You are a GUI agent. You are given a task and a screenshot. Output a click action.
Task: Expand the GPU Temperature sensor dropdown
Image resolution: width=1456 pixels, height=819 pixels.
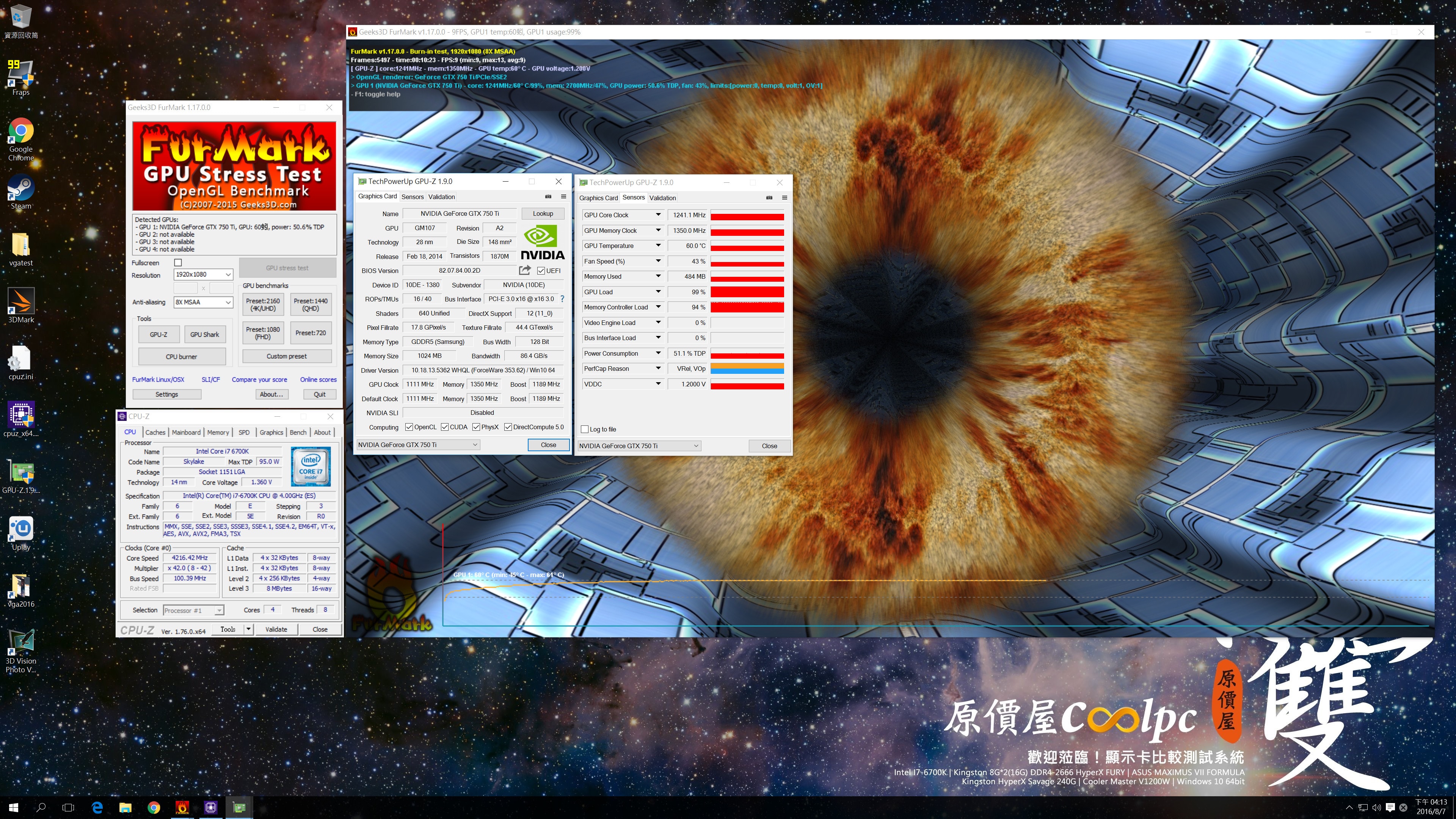tap(658, 246)
